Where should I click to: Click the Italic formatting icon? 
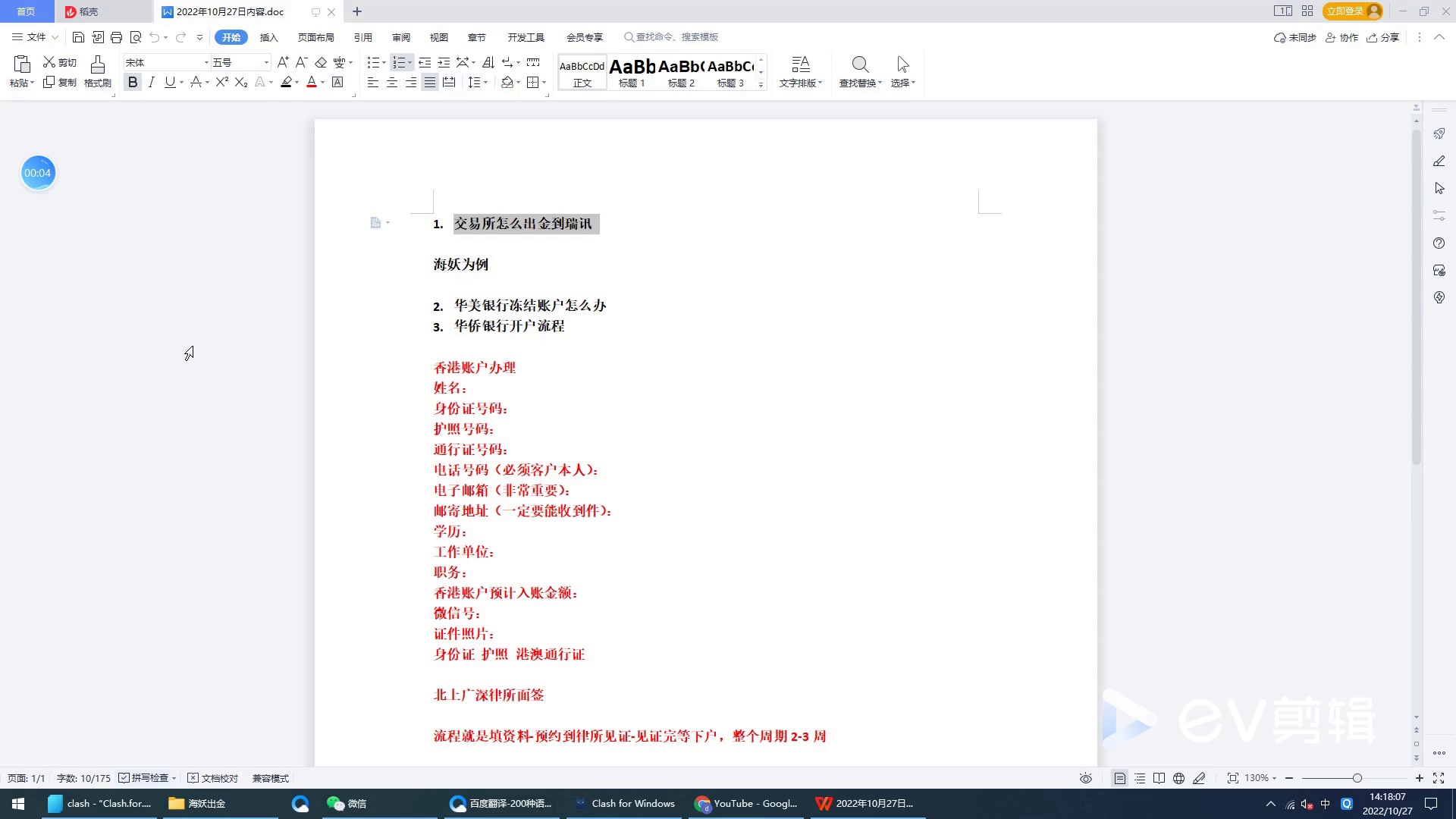coord(152,82)
